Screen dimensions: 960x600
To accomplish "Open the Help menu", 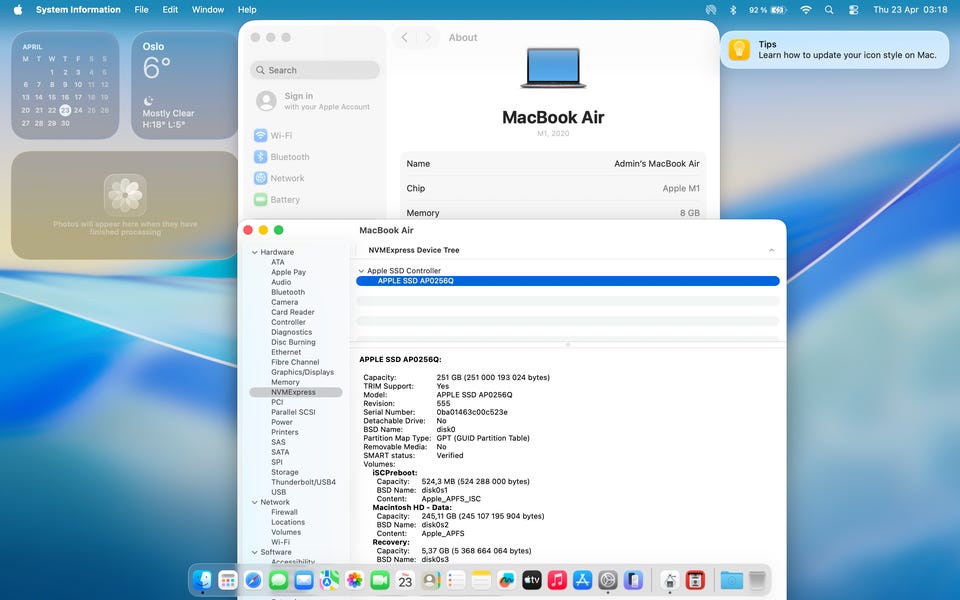I will click(x=247, y=10).
